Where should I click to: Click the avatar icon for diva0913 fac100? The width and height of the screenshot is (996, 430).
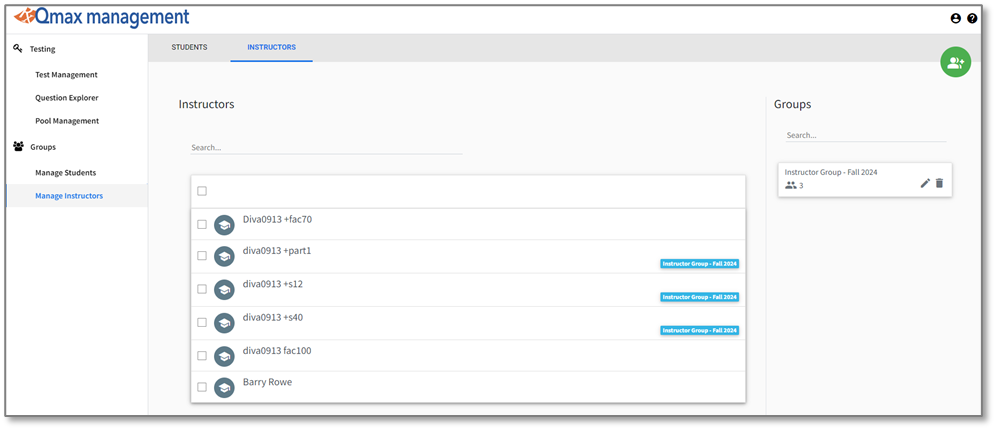[x=224, y=356]
